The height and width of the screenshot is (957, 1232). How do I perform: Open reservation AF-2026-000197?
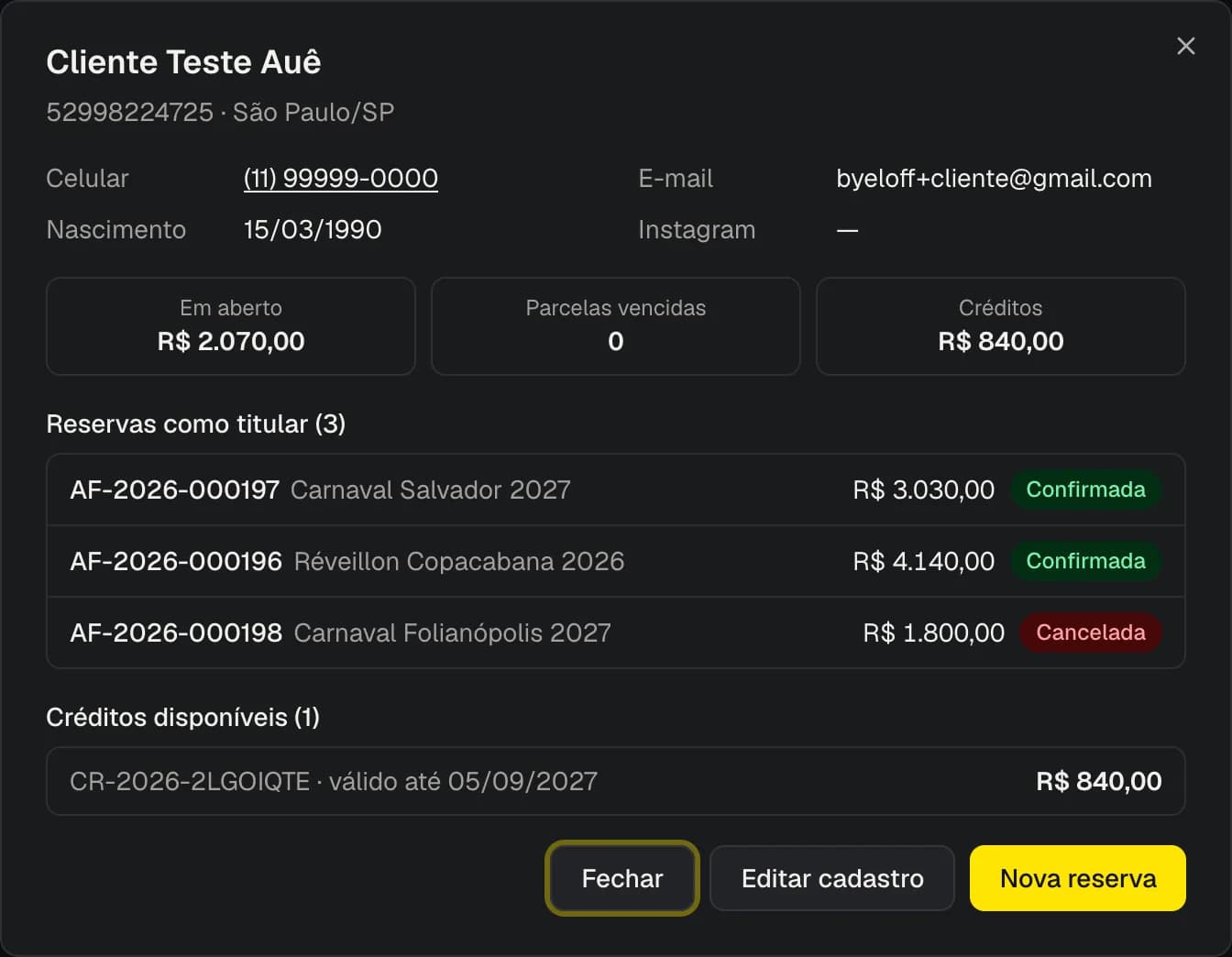616,489
